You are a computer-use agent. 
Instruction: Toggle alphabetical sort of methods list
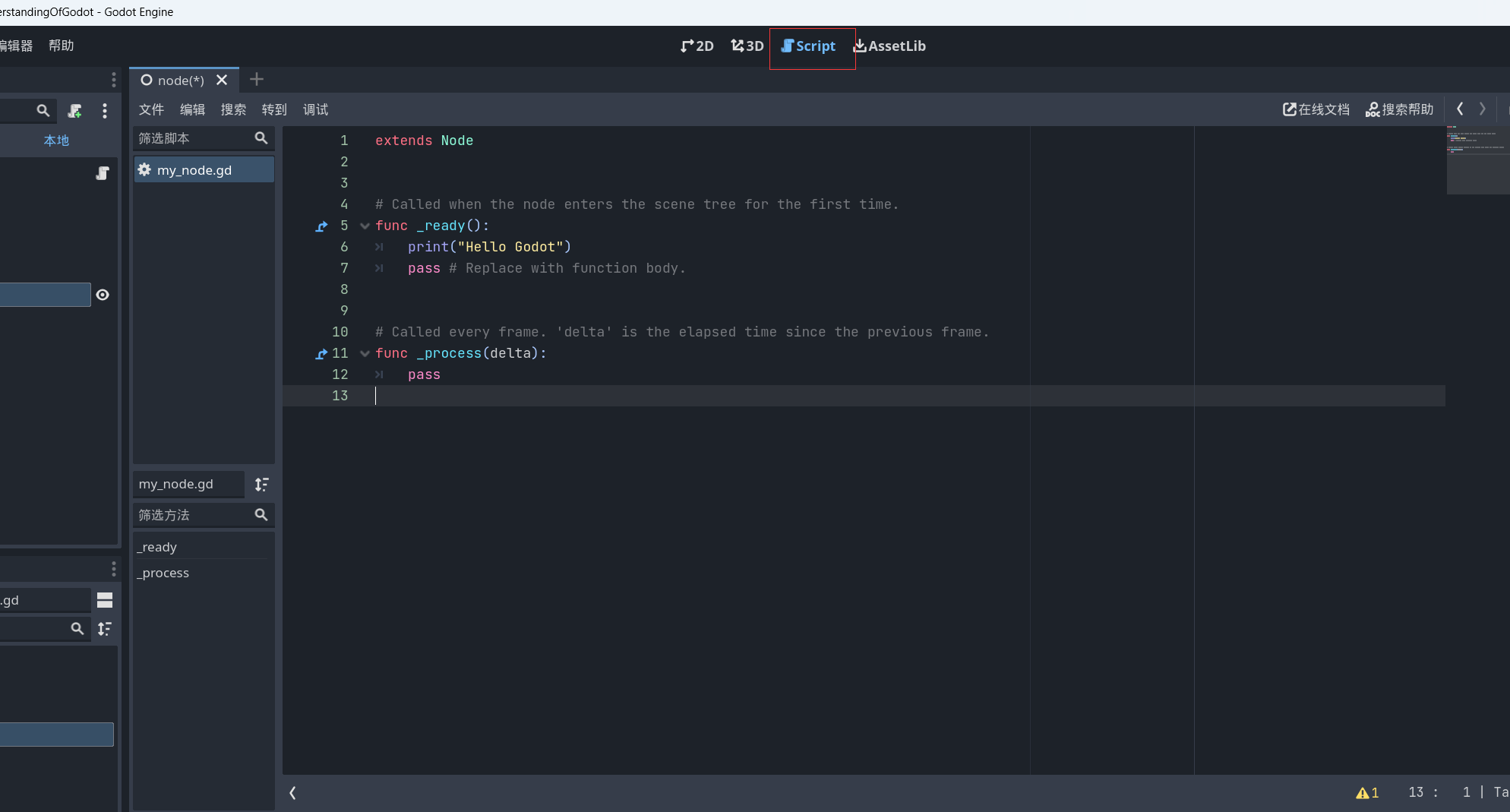pyautogui.click(x=261, y=485)
